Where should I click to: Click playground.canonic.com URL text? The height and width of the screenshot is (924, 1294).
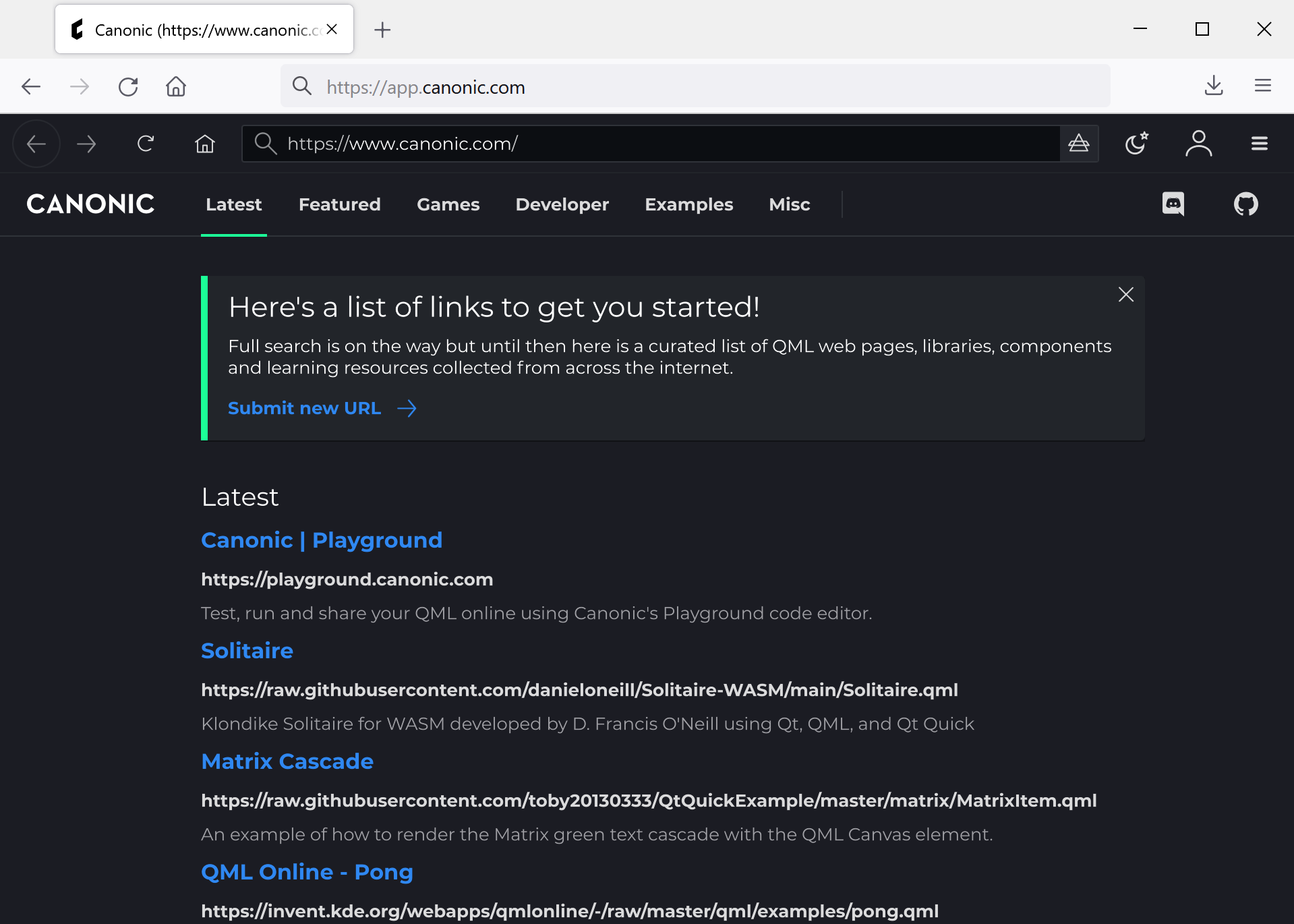347,579
